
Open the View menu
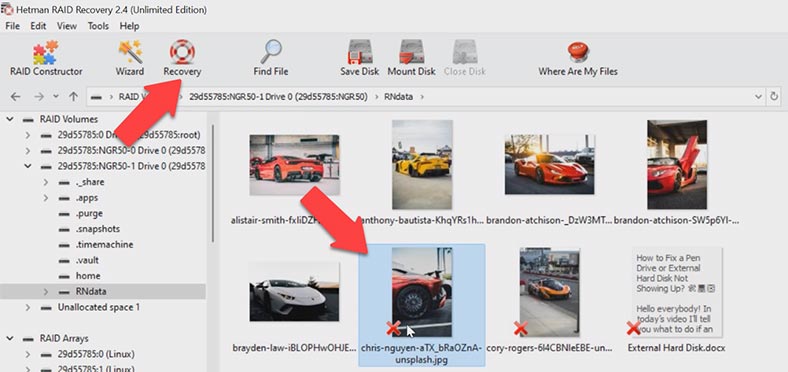tap(67, 26)
